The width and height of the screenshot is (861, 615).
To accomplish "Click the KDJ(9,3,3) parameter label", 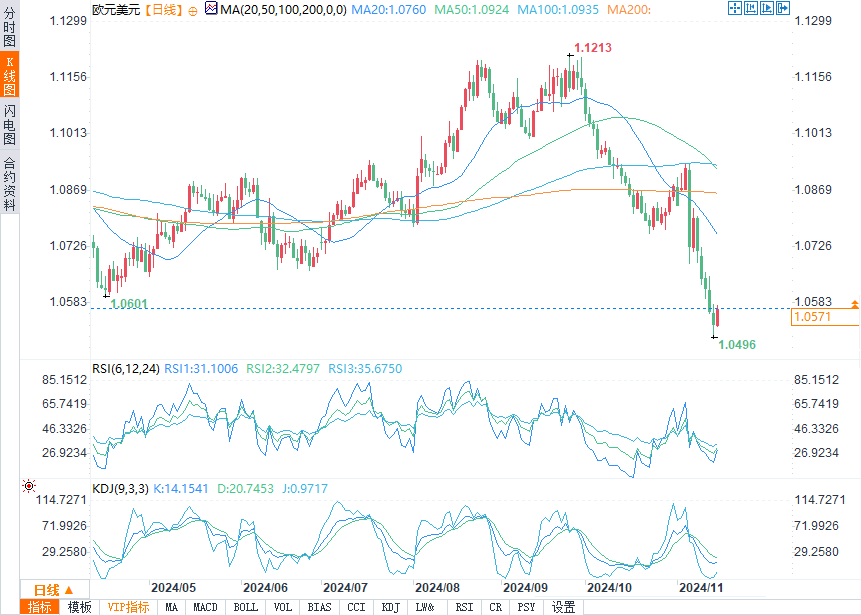I will tap(120, 488).
